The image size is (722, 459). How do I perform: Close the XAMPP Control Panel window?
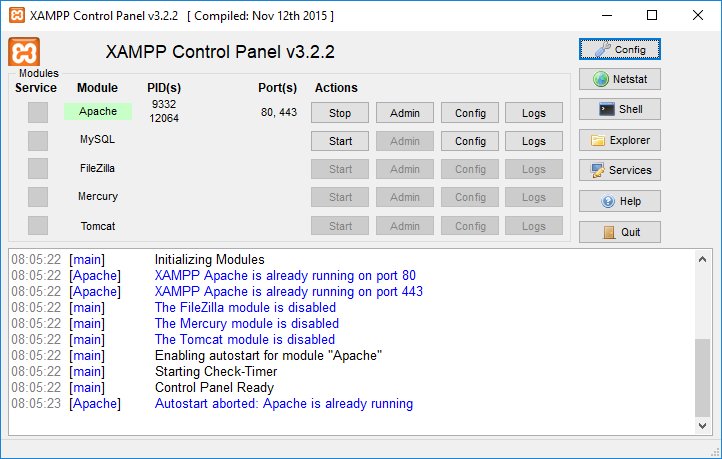coord(698,15)
